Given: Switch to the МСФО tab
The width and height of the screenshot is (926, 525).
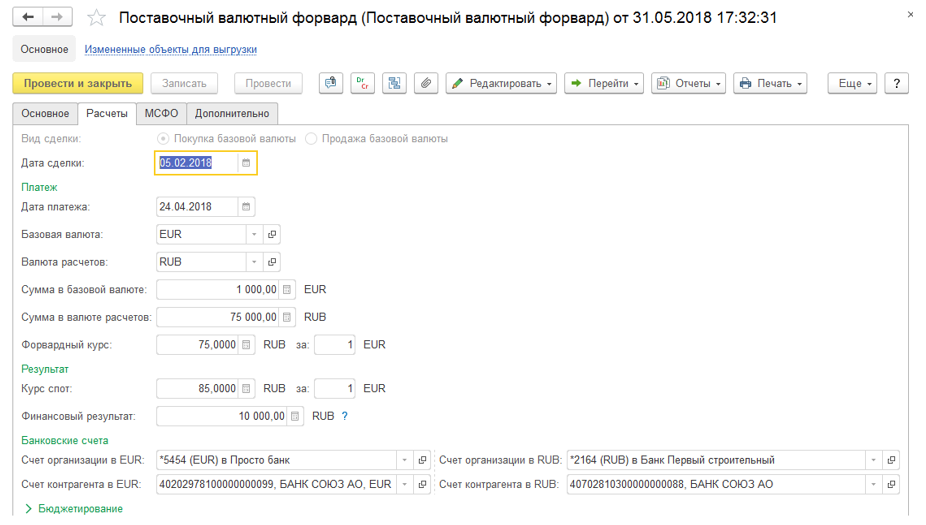Looking at the screenshot, I should point(161,113).
